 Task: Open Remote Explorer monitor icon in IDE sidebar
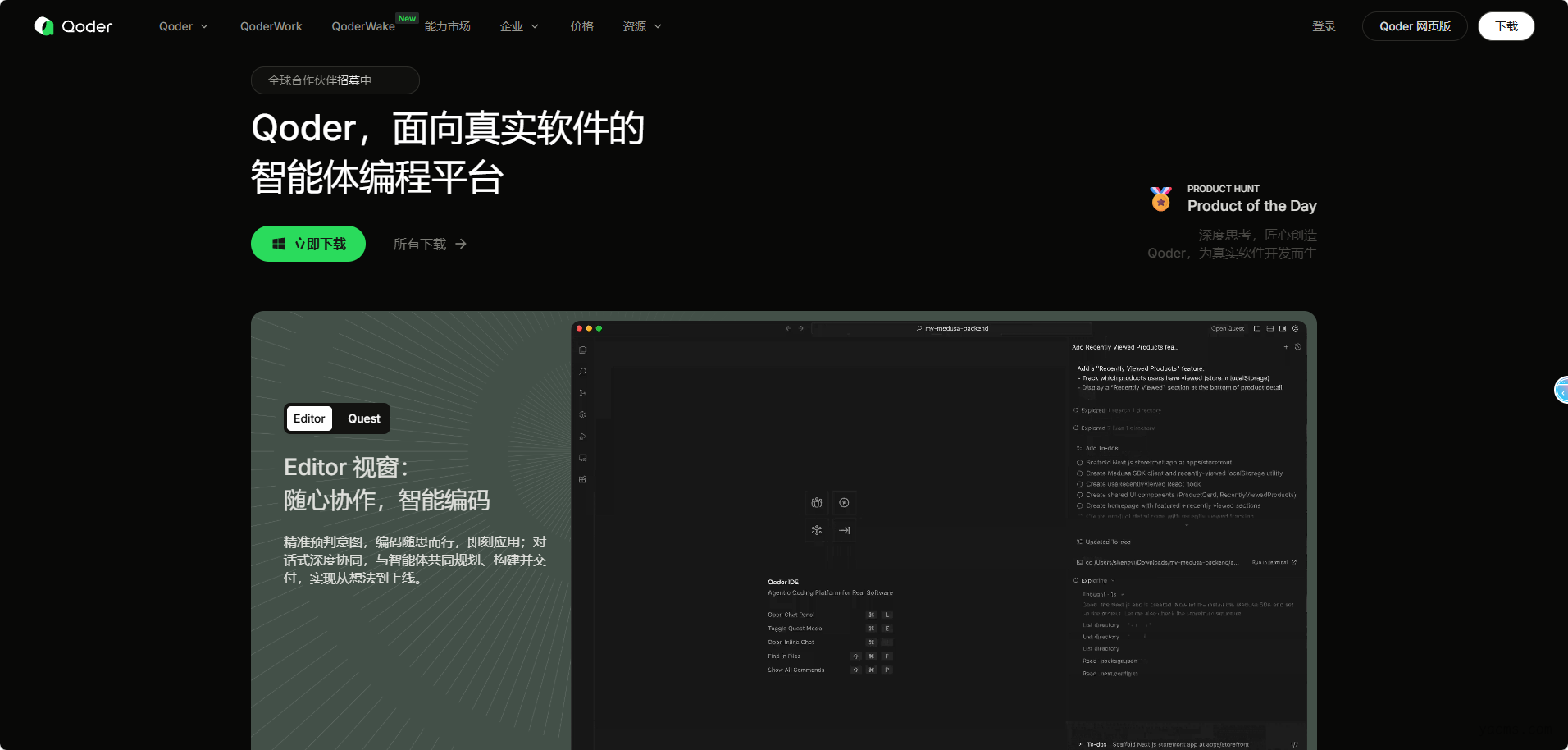(x=583, y=458)
